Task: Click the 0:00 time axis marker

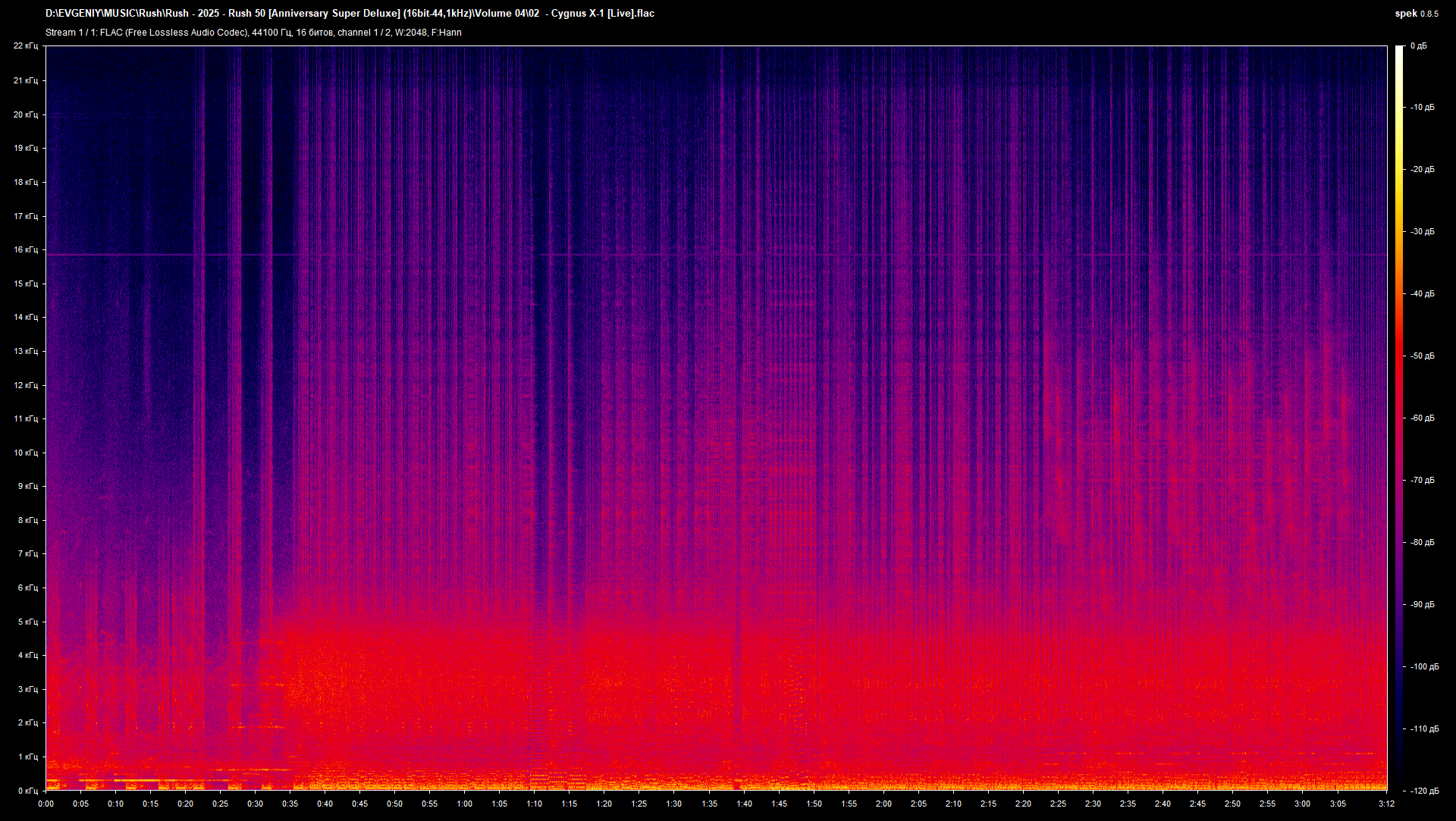Action: (45, 804)
